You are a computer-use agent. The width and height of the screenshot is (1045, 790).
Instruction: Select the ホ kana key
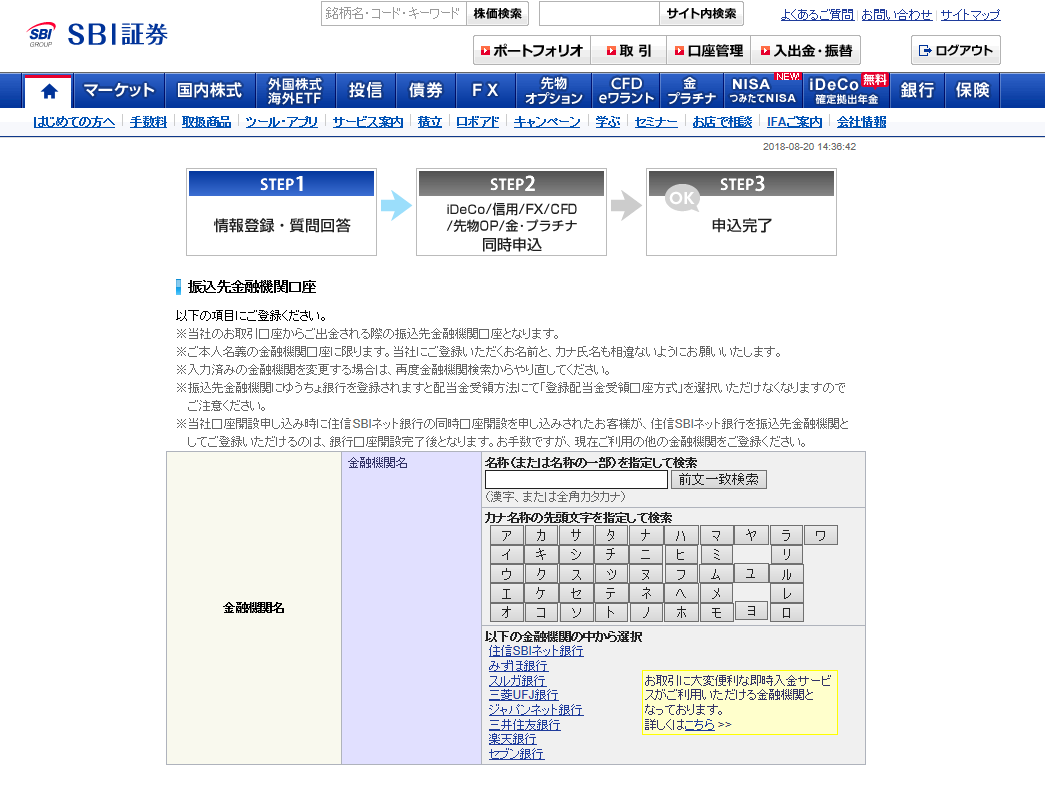(x=681, y=613)
